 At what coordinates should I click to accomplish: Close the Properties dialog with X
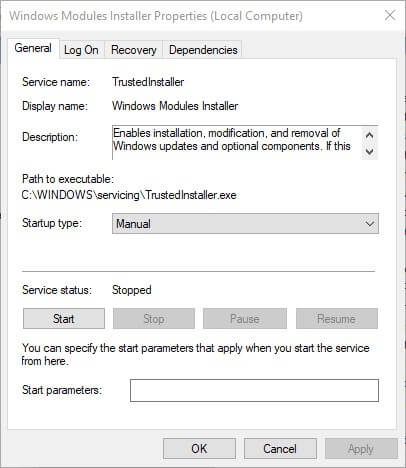390,15
